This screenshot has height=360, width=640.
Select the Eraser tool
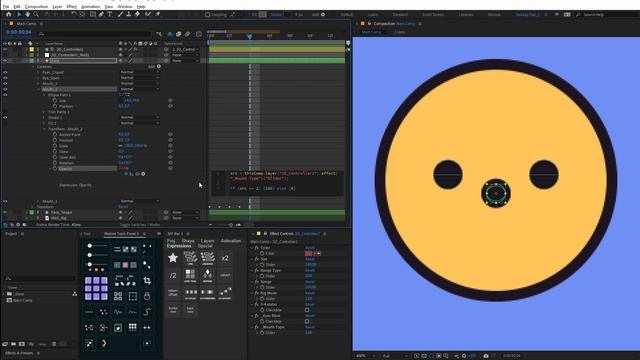pos(138,14)
